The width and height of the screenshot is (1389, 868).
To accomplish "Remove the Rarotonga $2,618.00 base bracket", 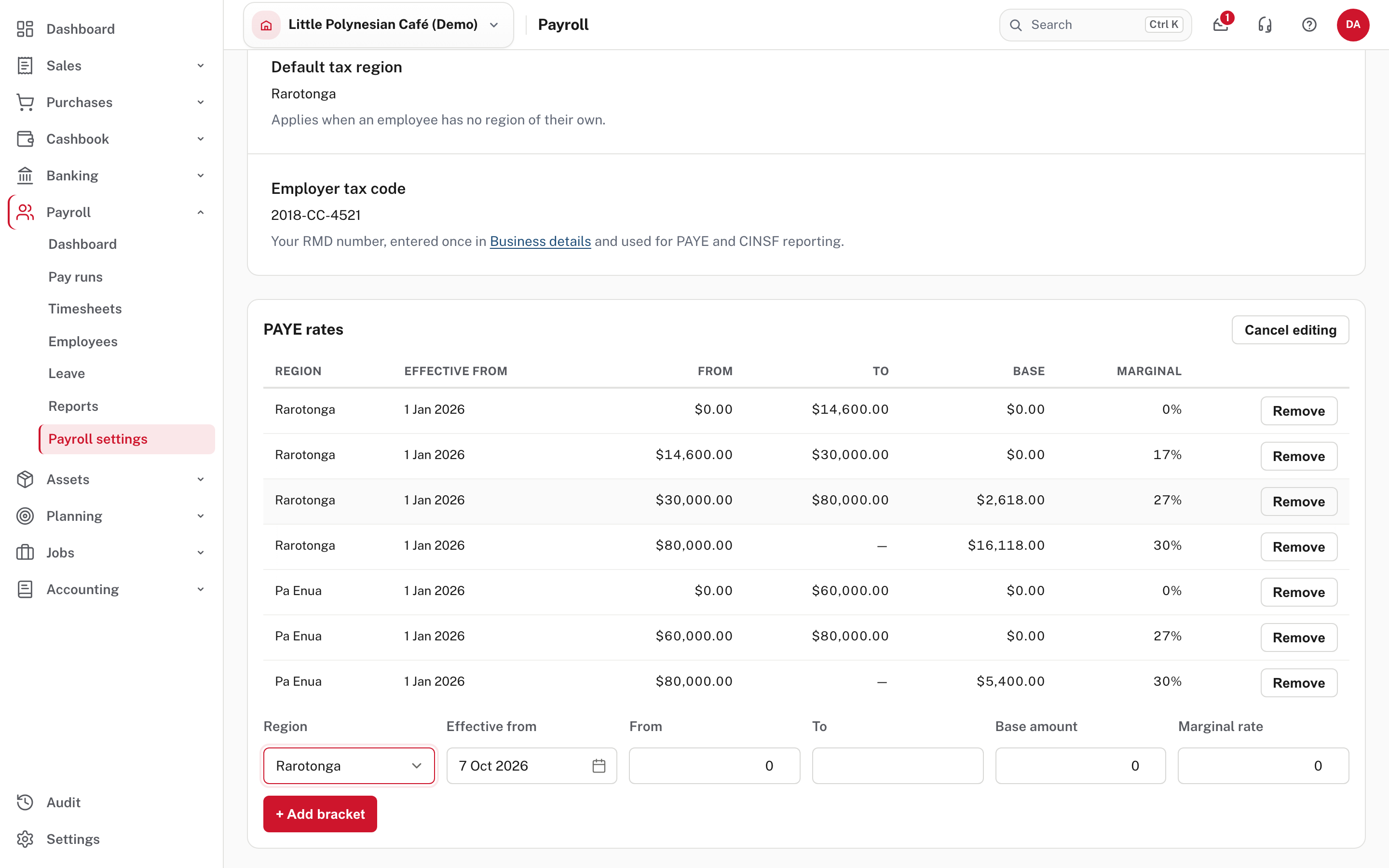I will [x=1299, y=502].
